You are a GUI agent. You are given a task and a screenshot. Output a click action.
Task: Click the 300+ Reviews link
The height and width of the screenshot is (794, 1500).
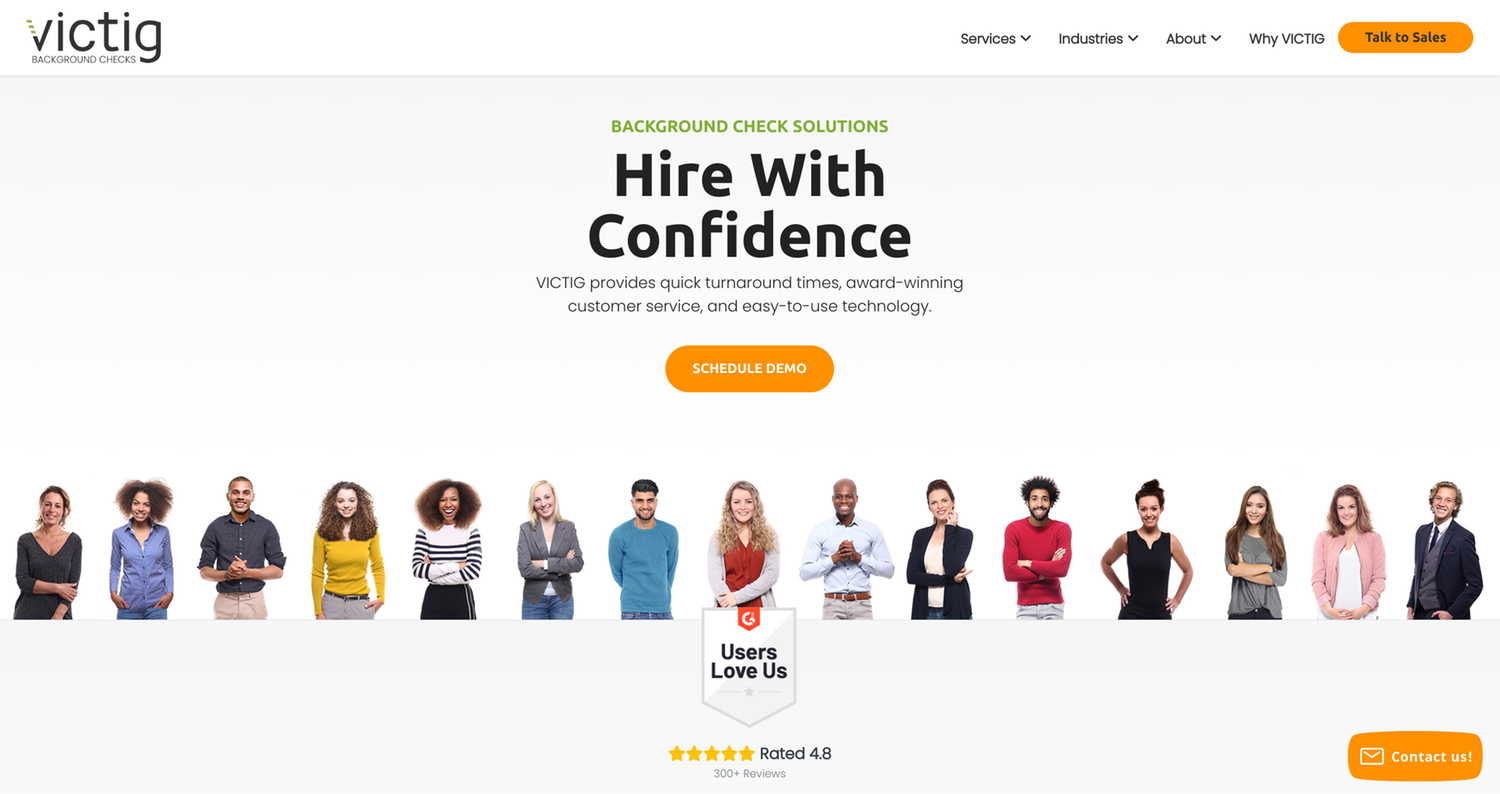pyautogui.click(x=749, y=774)
